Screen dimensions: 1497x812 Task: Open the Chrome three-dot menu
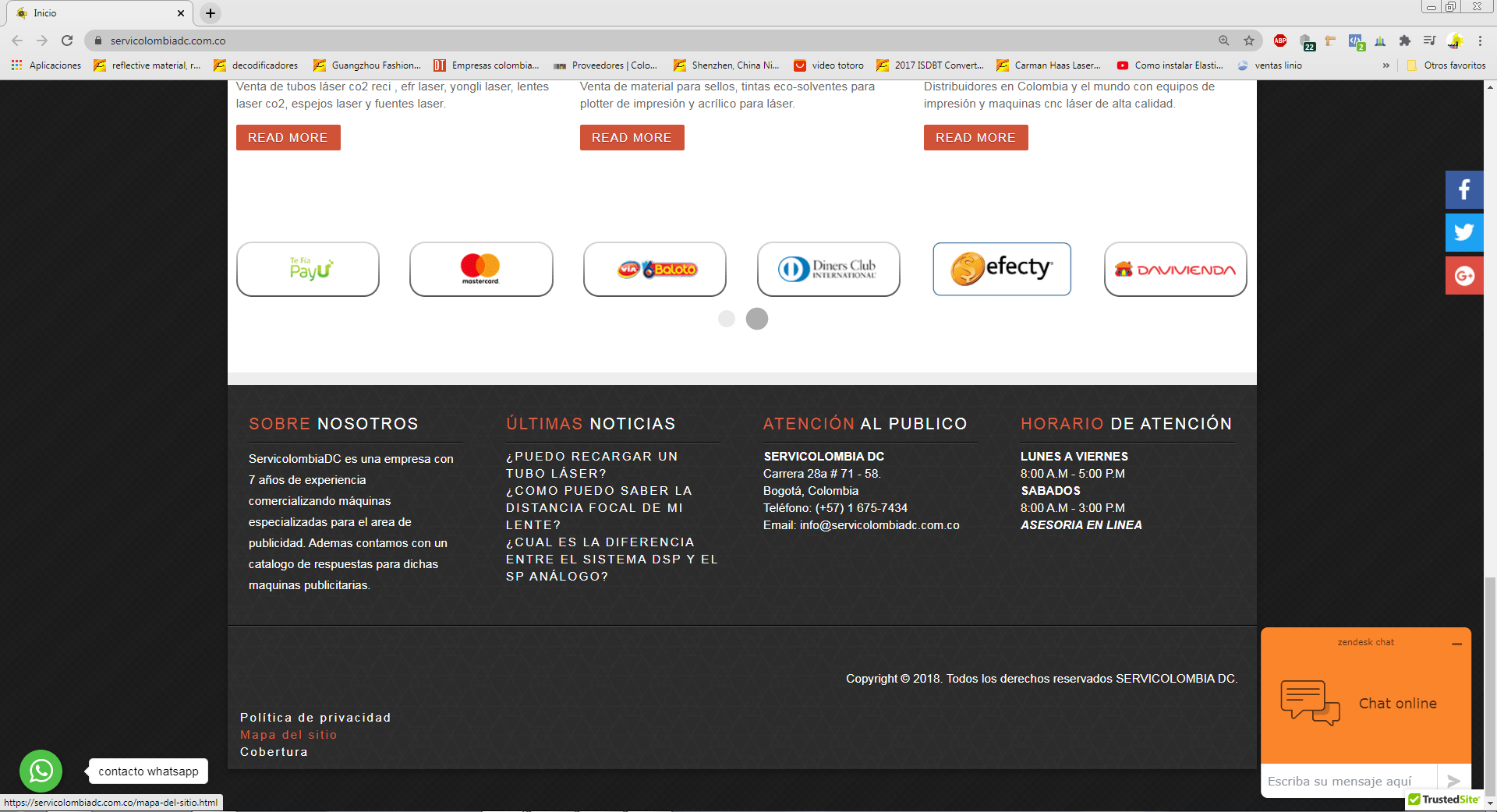(x=1480, y=41)
